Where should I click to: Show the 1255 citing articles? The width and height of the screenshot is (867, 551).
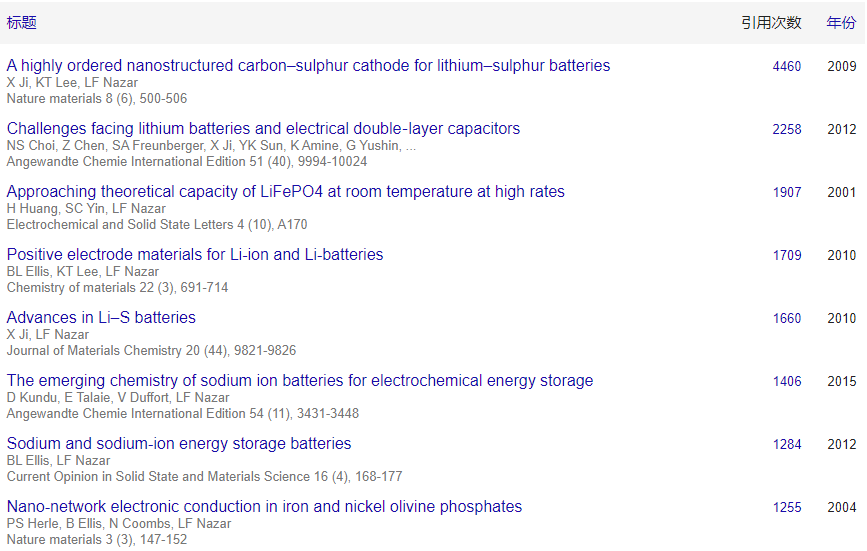787,507
